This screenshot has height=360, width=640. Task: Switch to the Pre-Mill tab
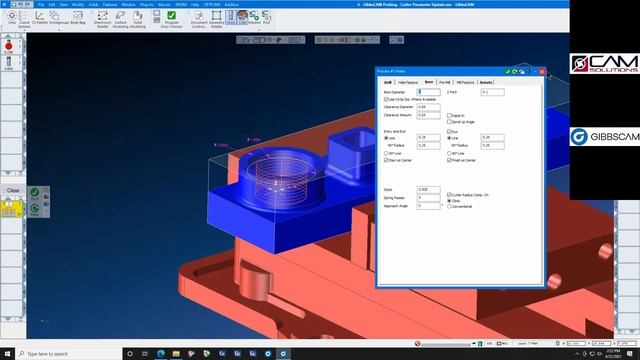[445, 82]
